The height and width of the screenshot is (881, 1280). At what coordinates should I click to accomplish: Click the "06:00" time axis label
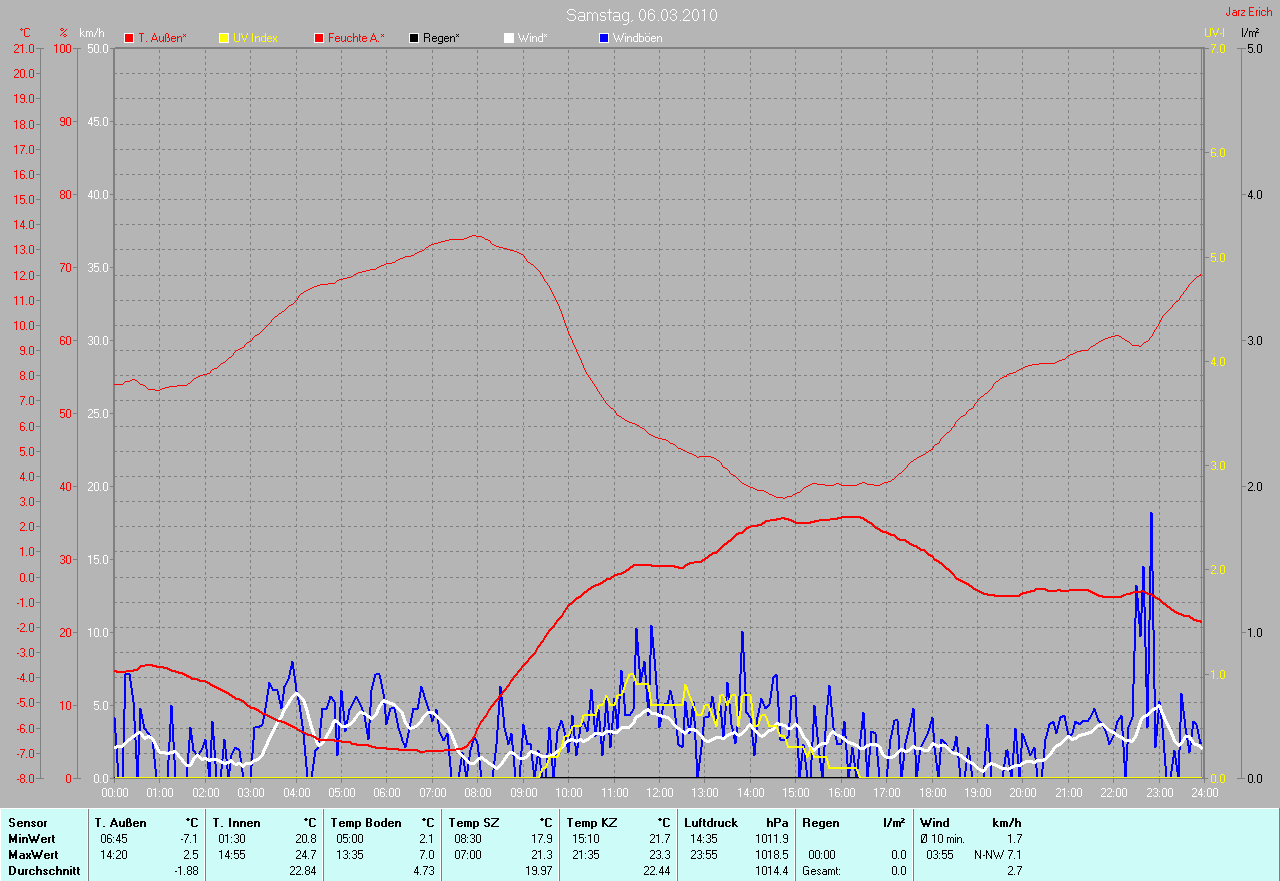(x=386, y=792)
